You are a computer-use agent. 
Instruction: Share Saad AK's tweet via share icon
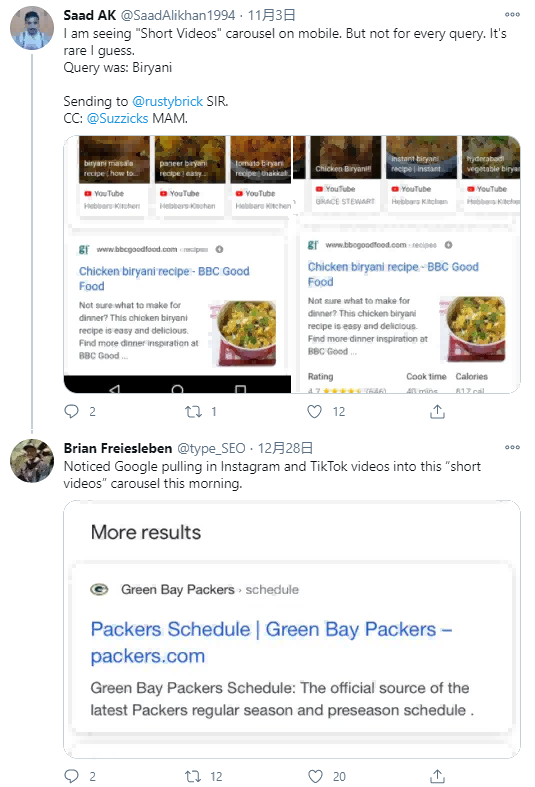pyautogui.click(x=437, y=412)
